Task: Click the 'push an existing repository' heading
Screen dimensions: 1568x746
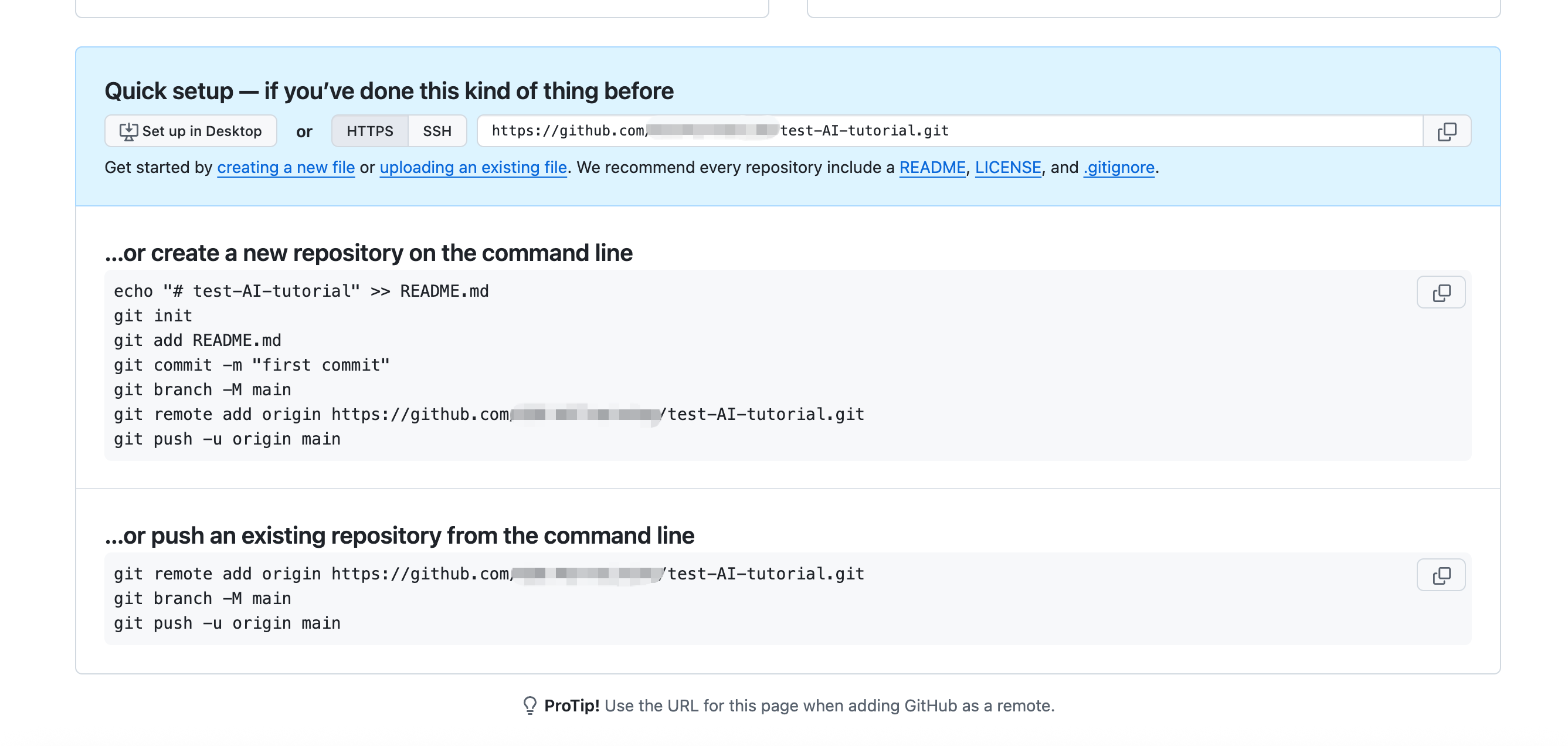Action: 399,535
